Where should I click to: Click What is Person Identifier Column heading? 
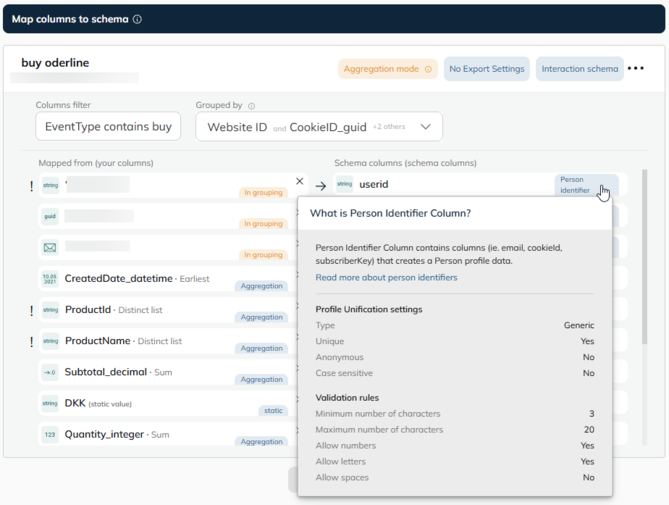pos(390,213)
